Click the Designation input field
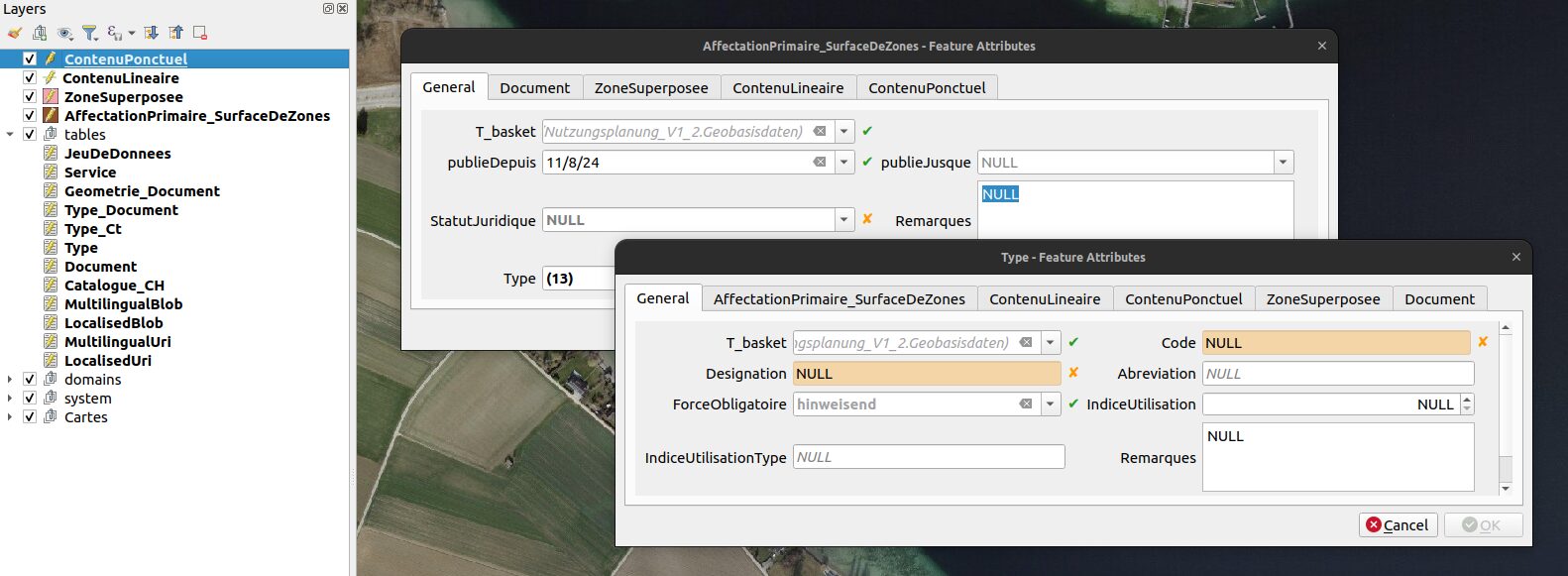1568x576 pixels. pos(926,374)
